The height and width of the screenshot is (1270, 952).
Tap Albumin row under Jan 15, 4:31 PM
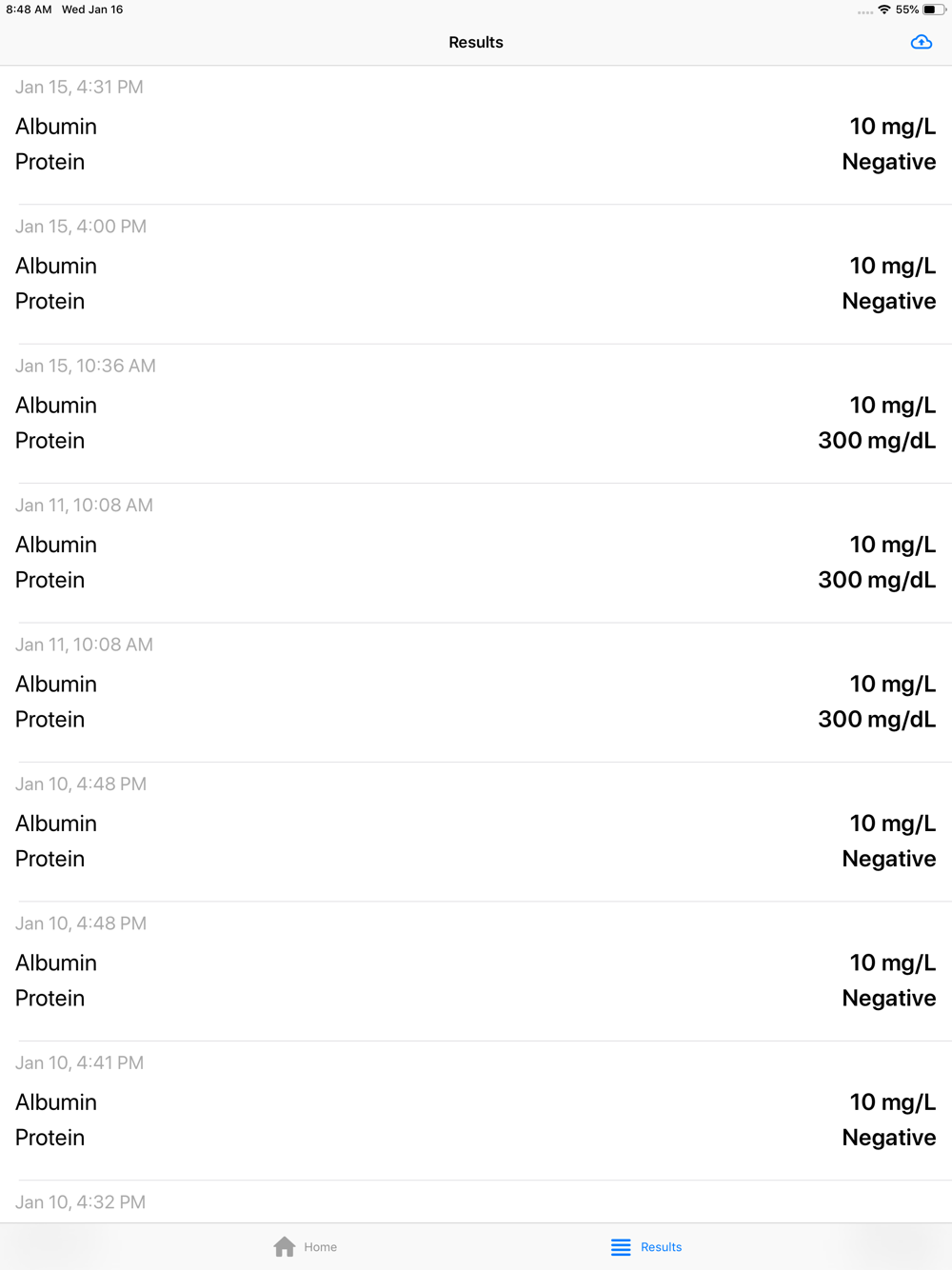point(476,127)
